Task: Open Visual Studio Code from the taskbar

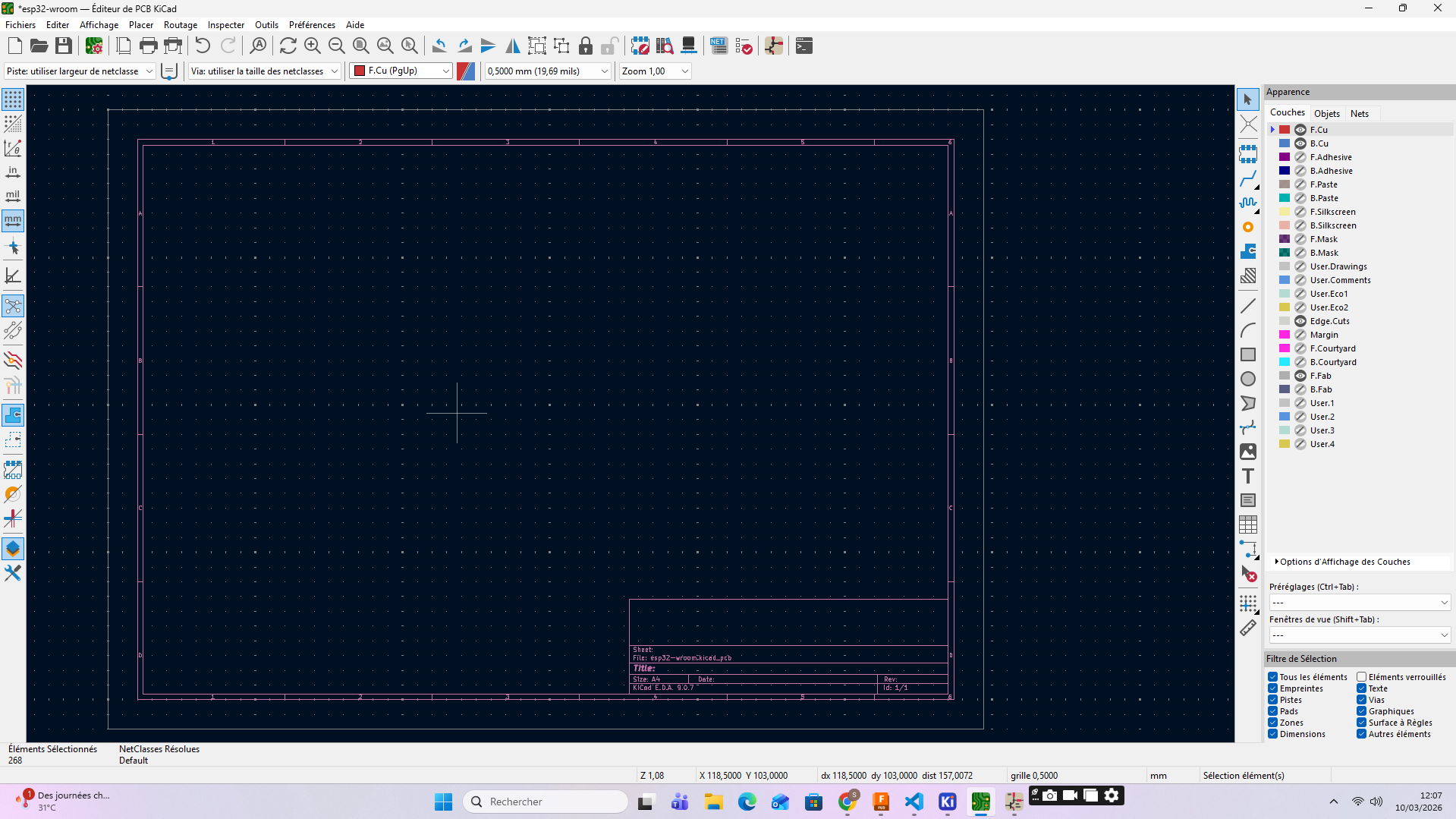Action: 914,802
